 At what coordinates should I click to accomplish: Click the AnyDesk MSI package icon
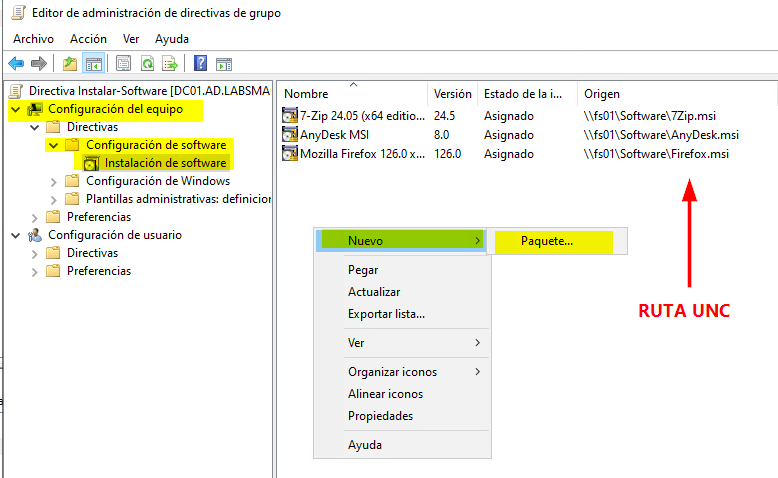pyautogui.click(x=290, y=134)
